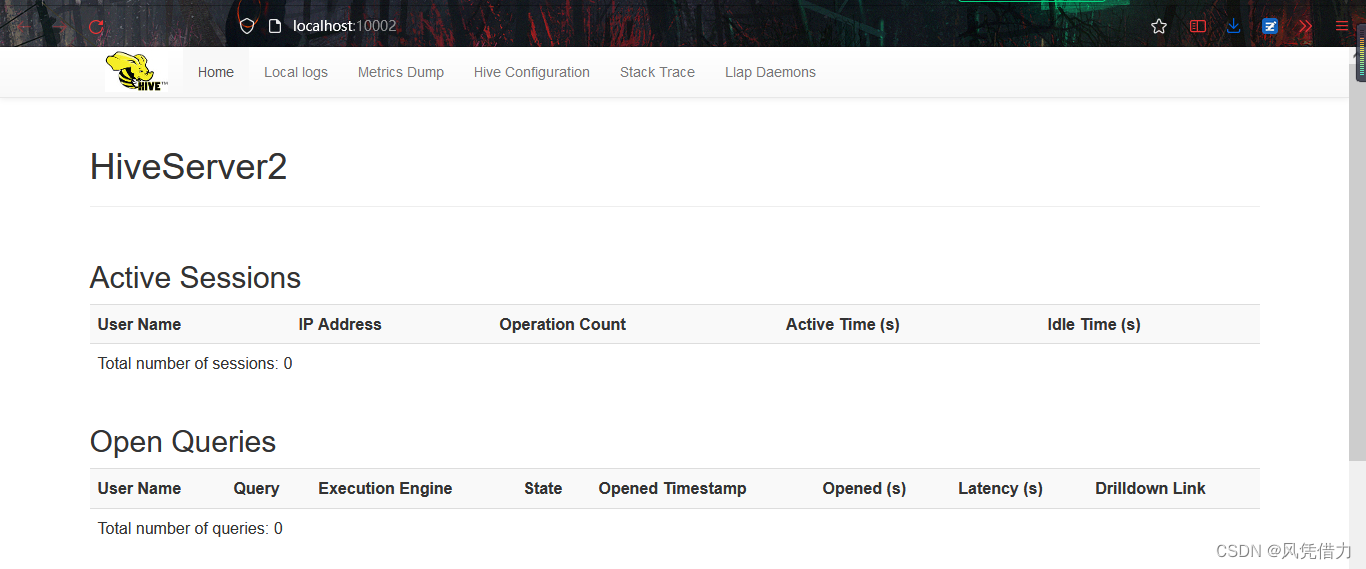The image size is (1366, 569).
Task: Click the HiveServer2 heading
Action: tap(188, 166)
